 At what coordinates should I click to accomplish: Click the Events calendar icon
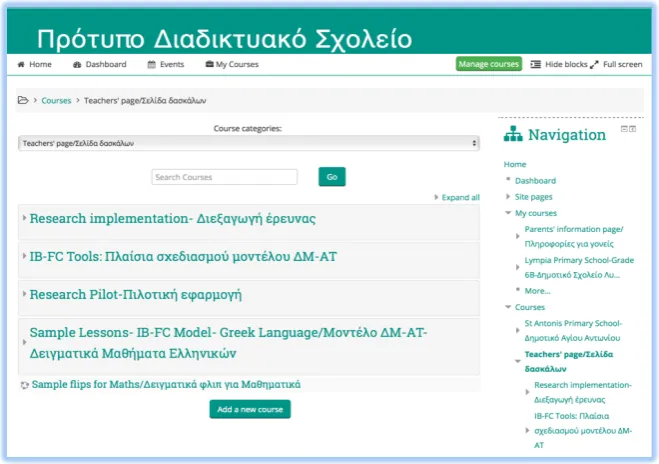[151, 64]
